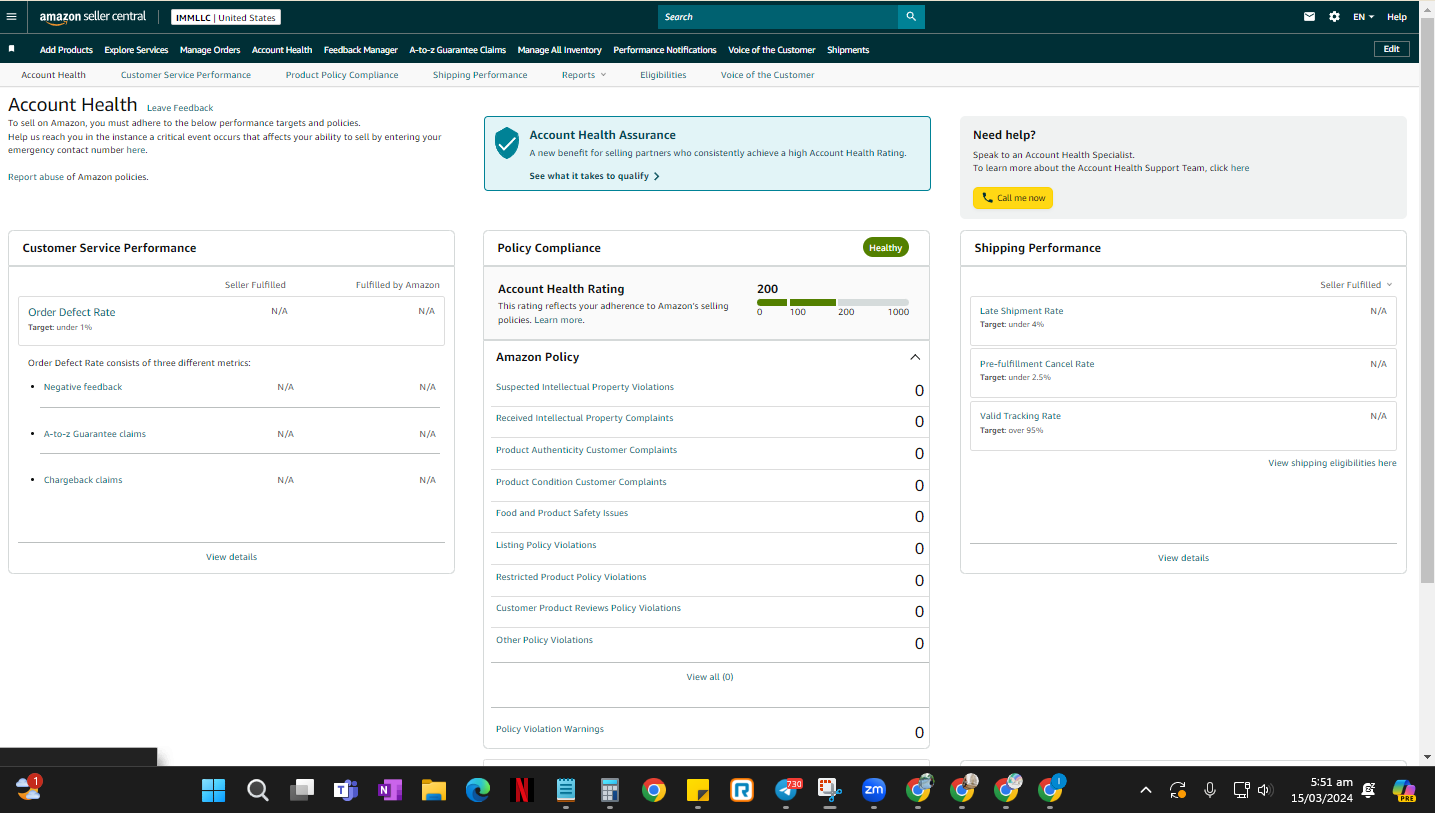Click Report abuse link
This screenshot has height=813, width=1435.
tap(35, 177)
